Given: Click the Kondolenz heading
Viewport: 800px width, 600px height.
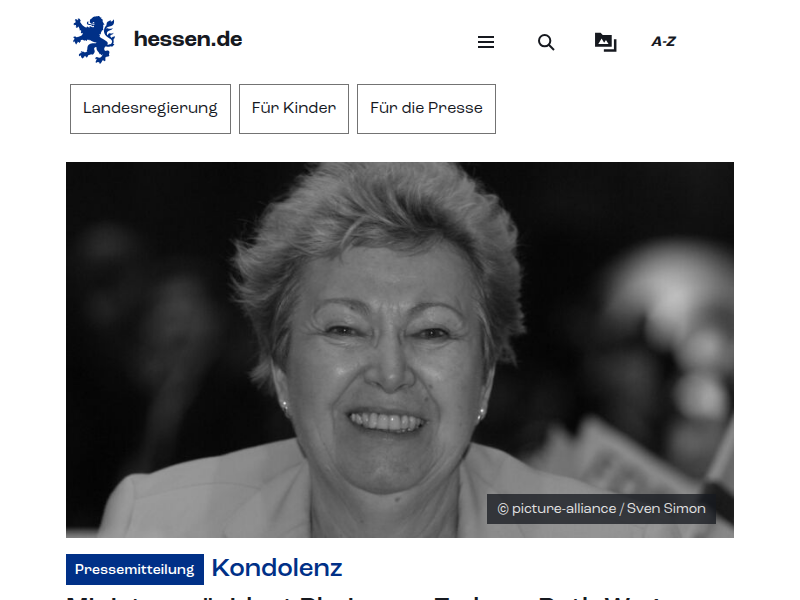Looking at the screenshot, I should pos(277,568).
